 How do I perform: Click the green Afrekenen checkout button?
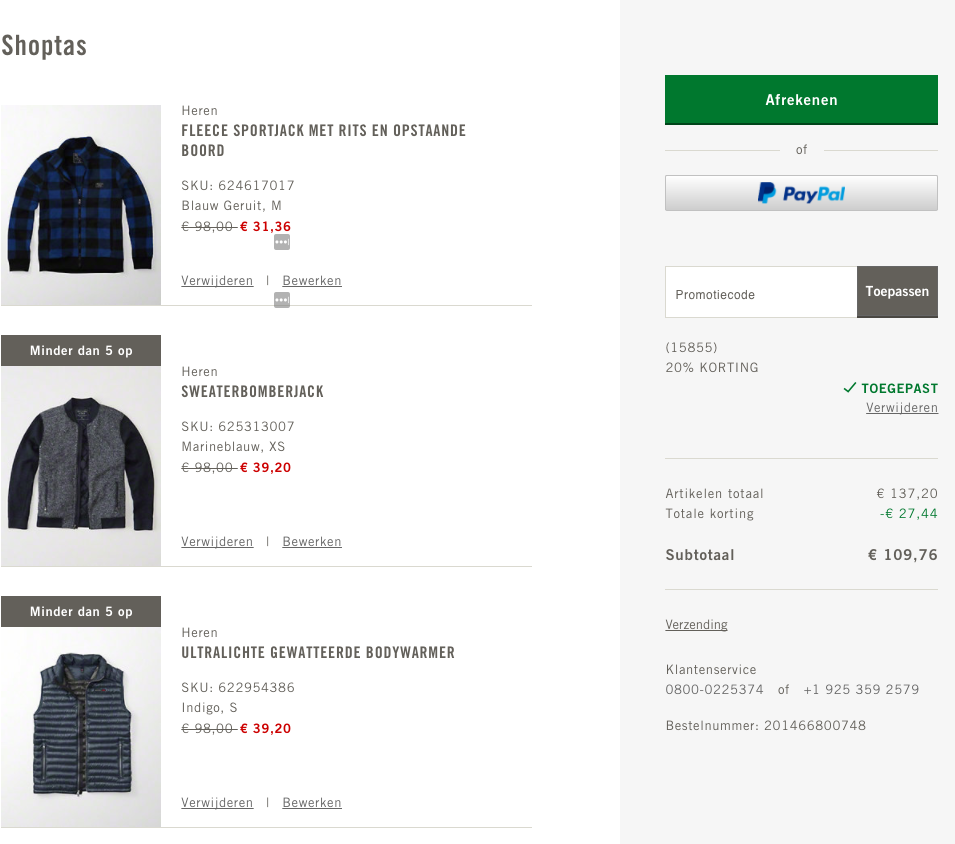pyautogui.click(x=801, y=100)
